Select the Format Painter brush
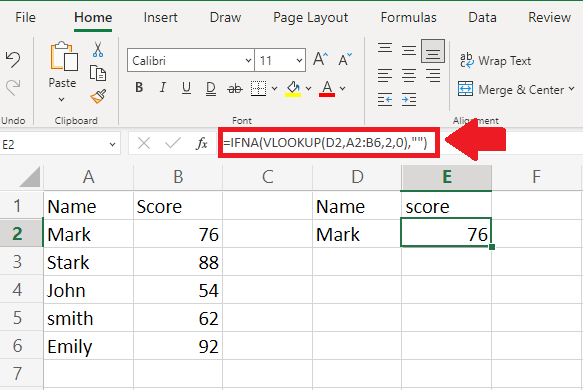The width and height of the screenshot is (583, 390). 98,96
